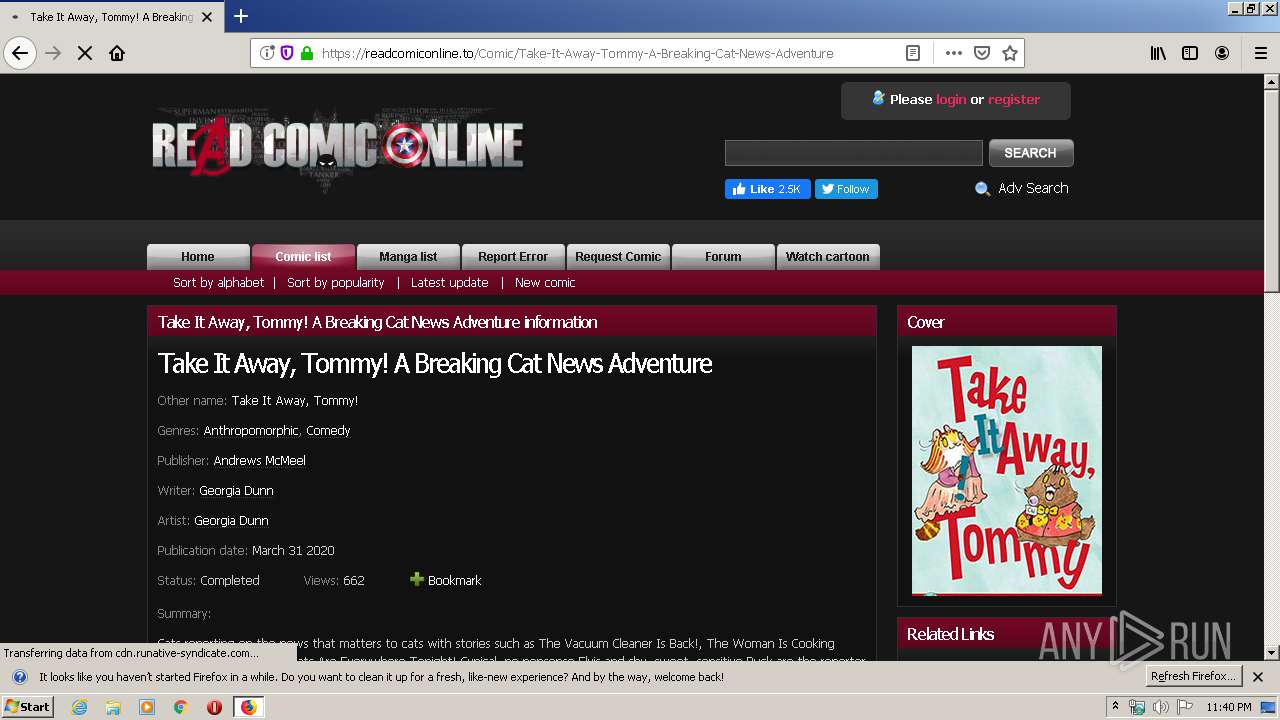Click the SEARCH button
Image resolution: width=1280 pixels, height=720 pixels.
1030,153
